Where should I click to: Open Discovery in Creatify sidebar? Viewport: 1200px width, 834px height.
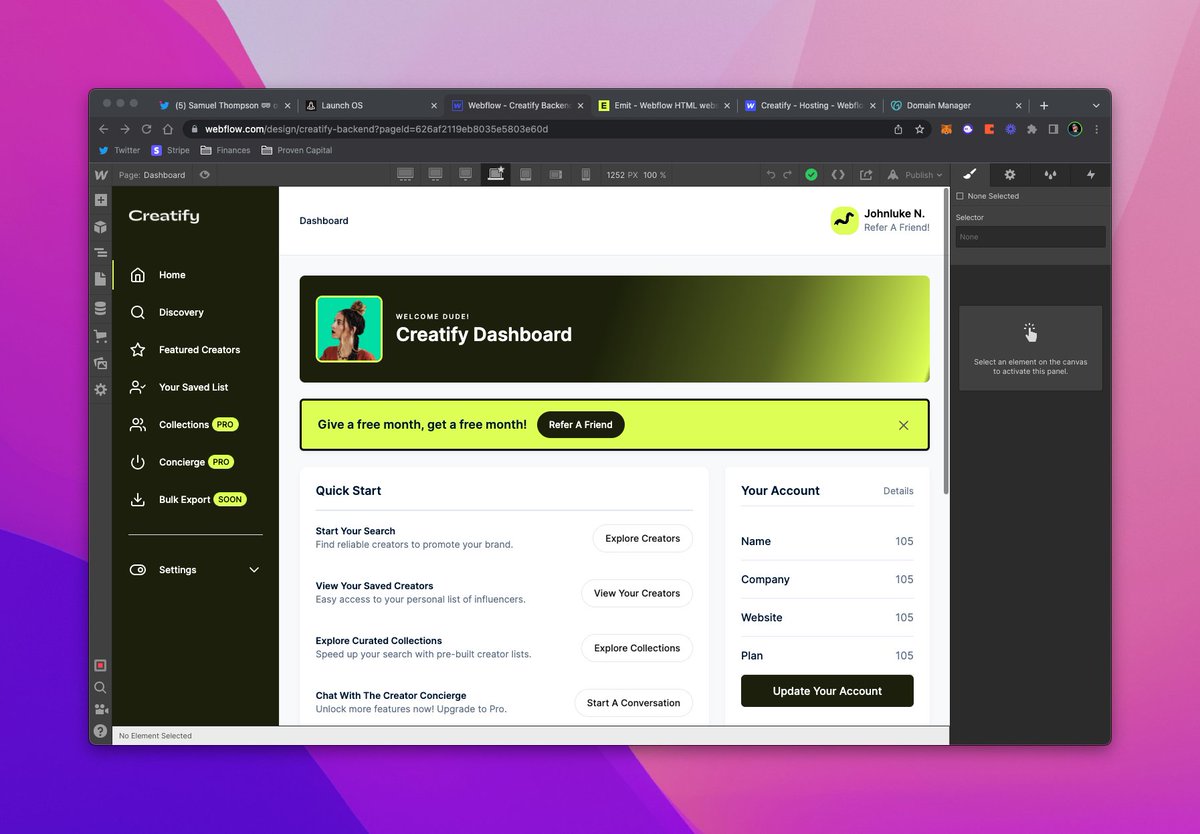pyautogui.click(x=181, y=312)
